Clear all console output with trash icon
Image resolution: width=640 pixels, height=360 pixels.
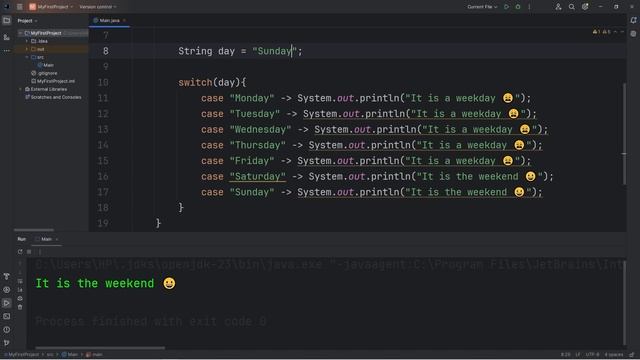point(20,307)
